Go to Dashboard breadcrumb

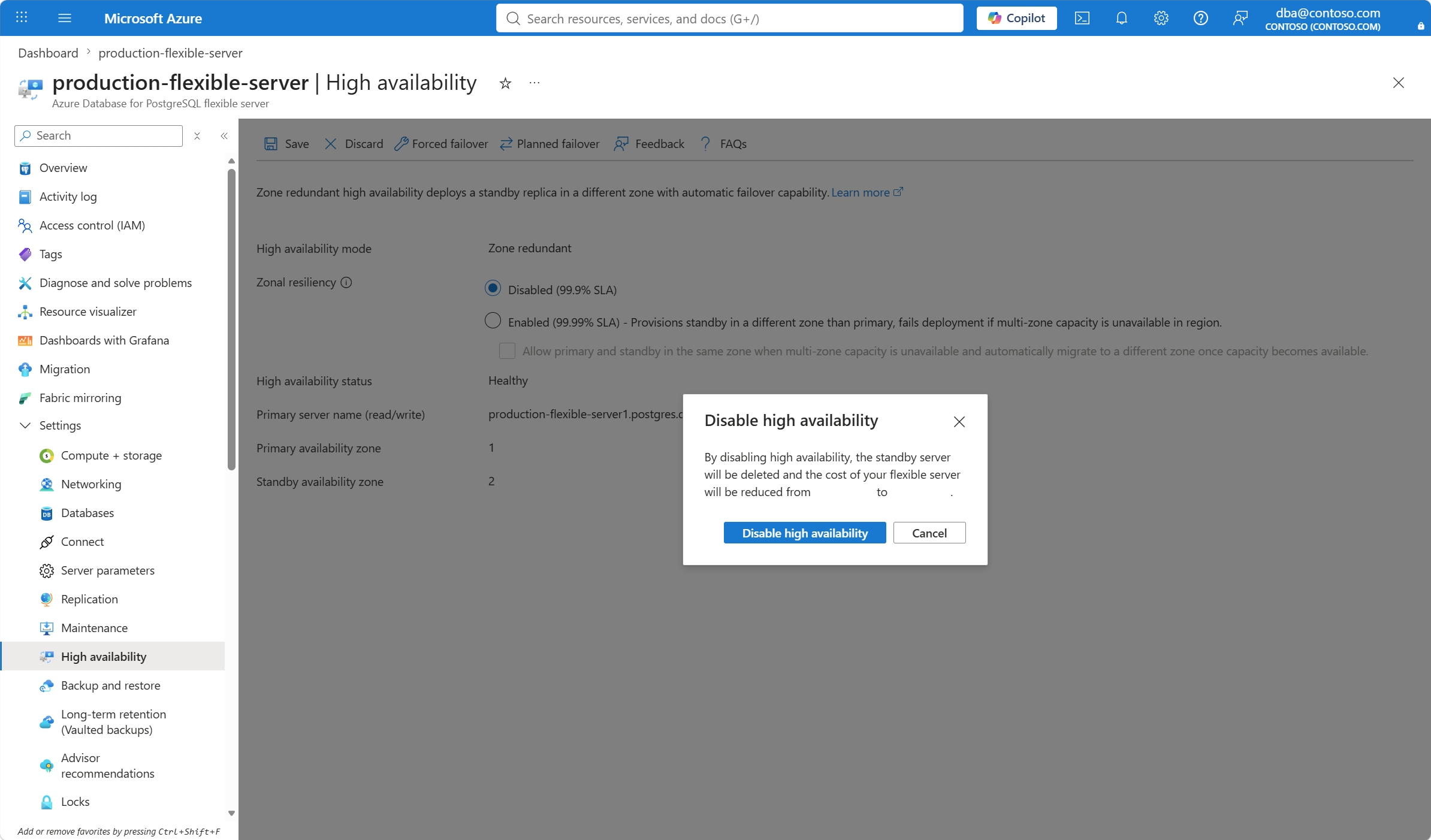[48, 53]
